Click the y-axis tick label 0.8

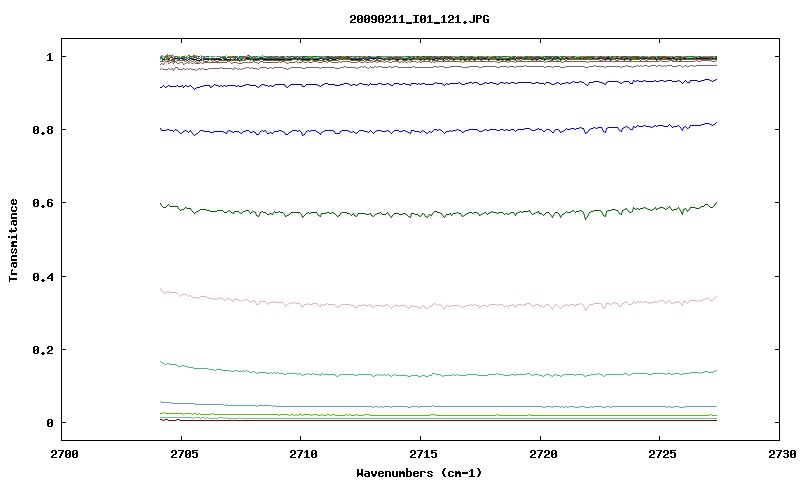pos(43,130)
